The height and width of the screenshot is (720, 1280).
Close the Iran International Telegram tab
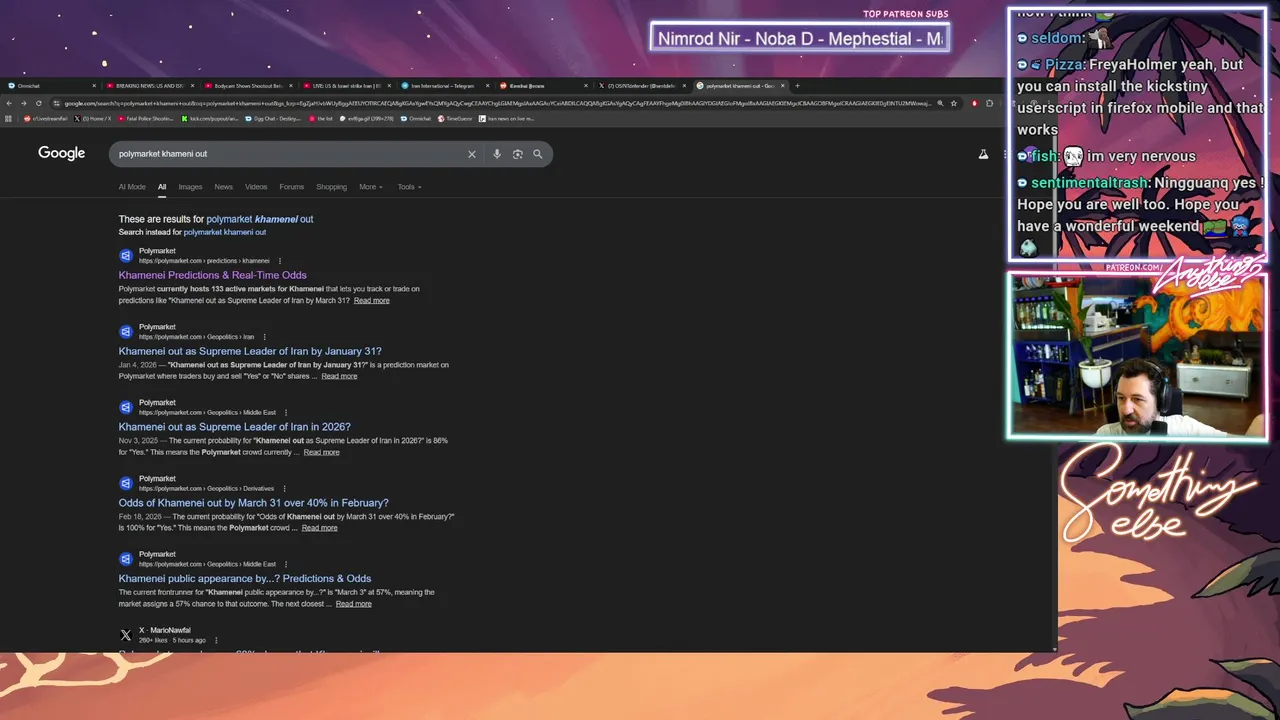tap(488, 86)
